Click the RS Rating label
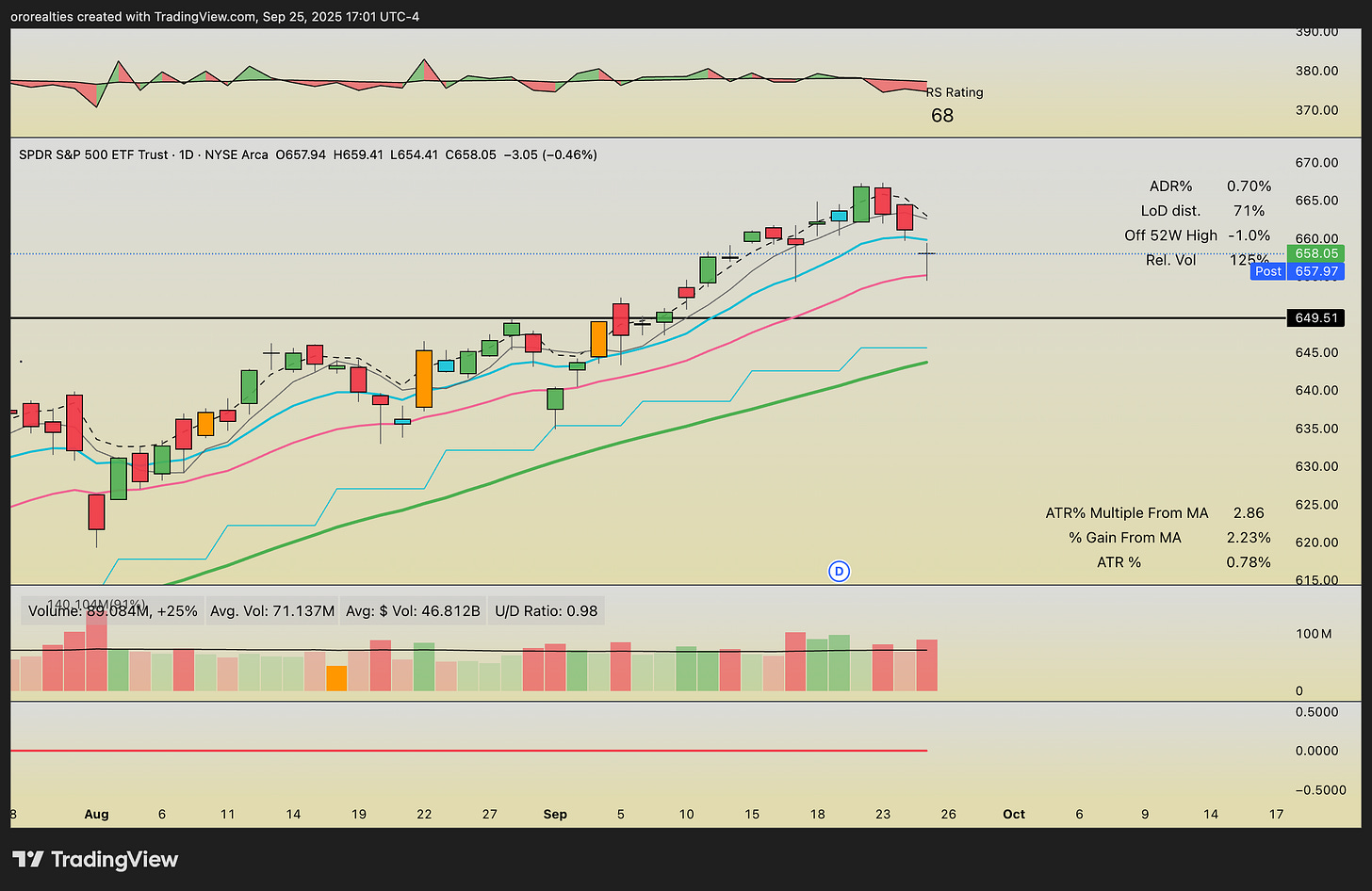Viewport: 1372px width, 891px height. (955, 92)
